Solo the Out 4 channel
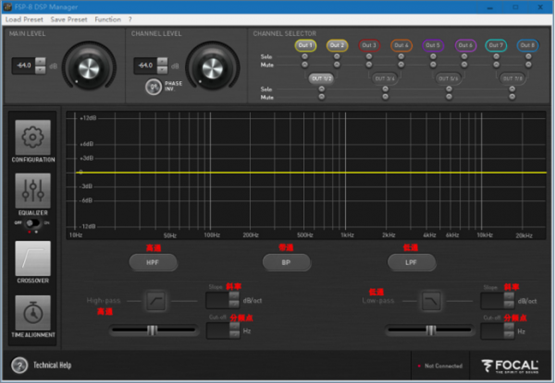555x383 pixels. 401,56
